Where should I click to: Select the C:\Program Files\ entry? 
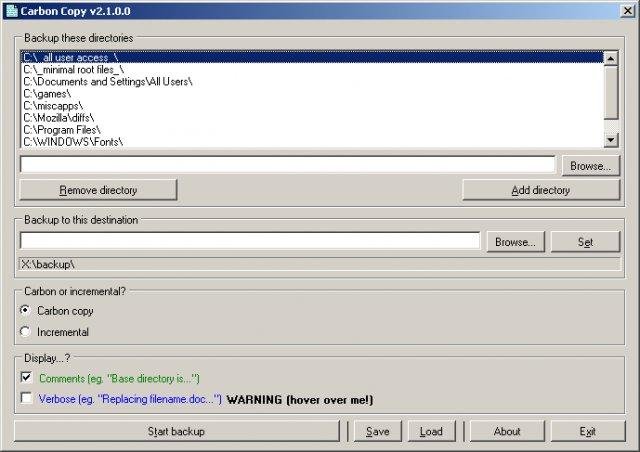pos(312,130)
